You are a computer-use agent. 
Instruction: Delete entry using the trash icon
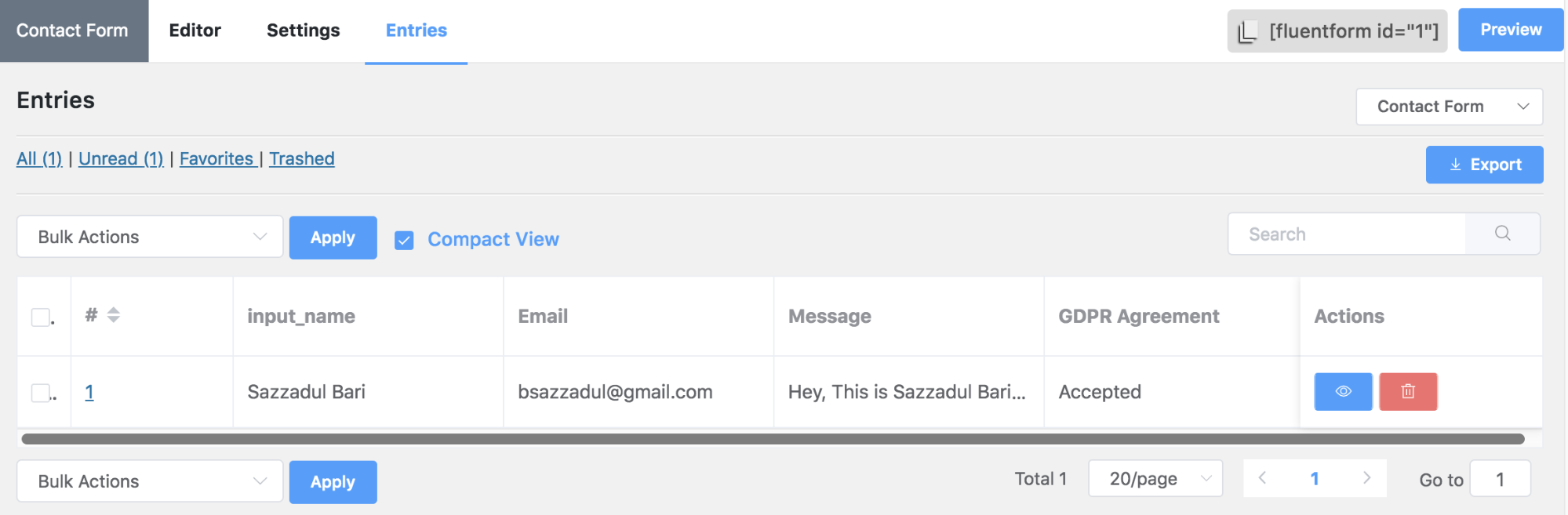(x=1408, y=392)
